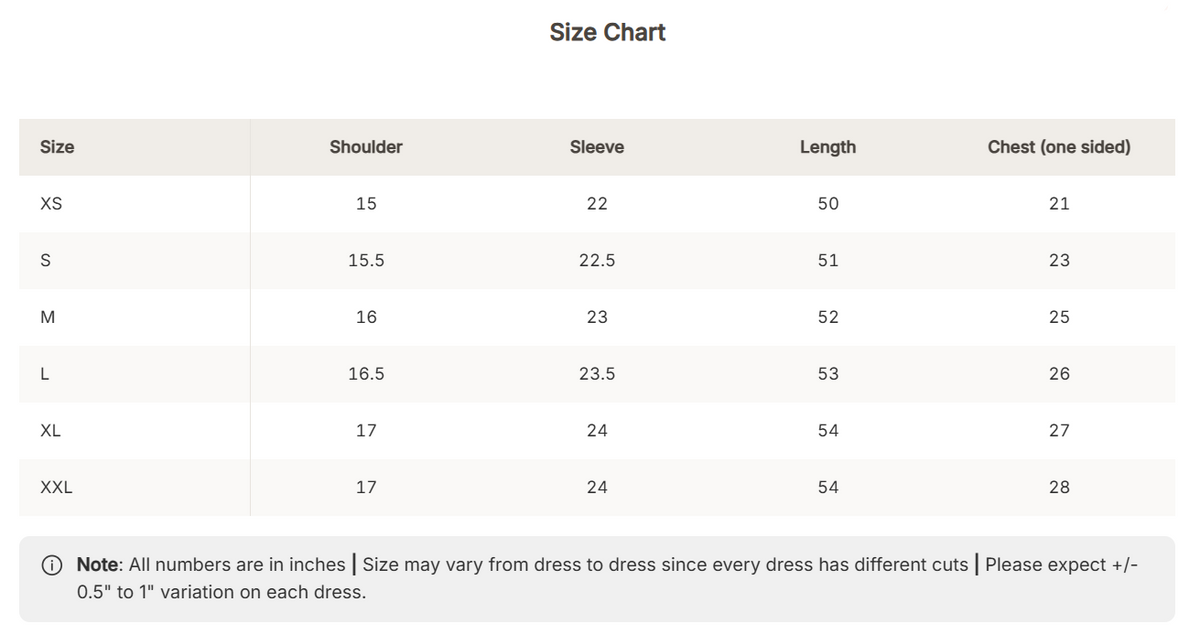1200x634 pixels.
Task: Select the XL size row label
Action: [x=51, y=431]
